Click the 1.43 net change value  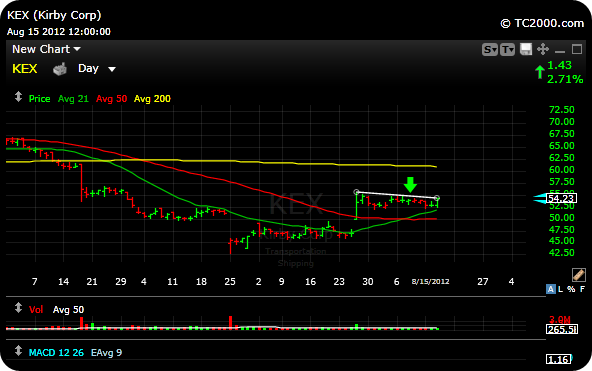tap(560, 65)
